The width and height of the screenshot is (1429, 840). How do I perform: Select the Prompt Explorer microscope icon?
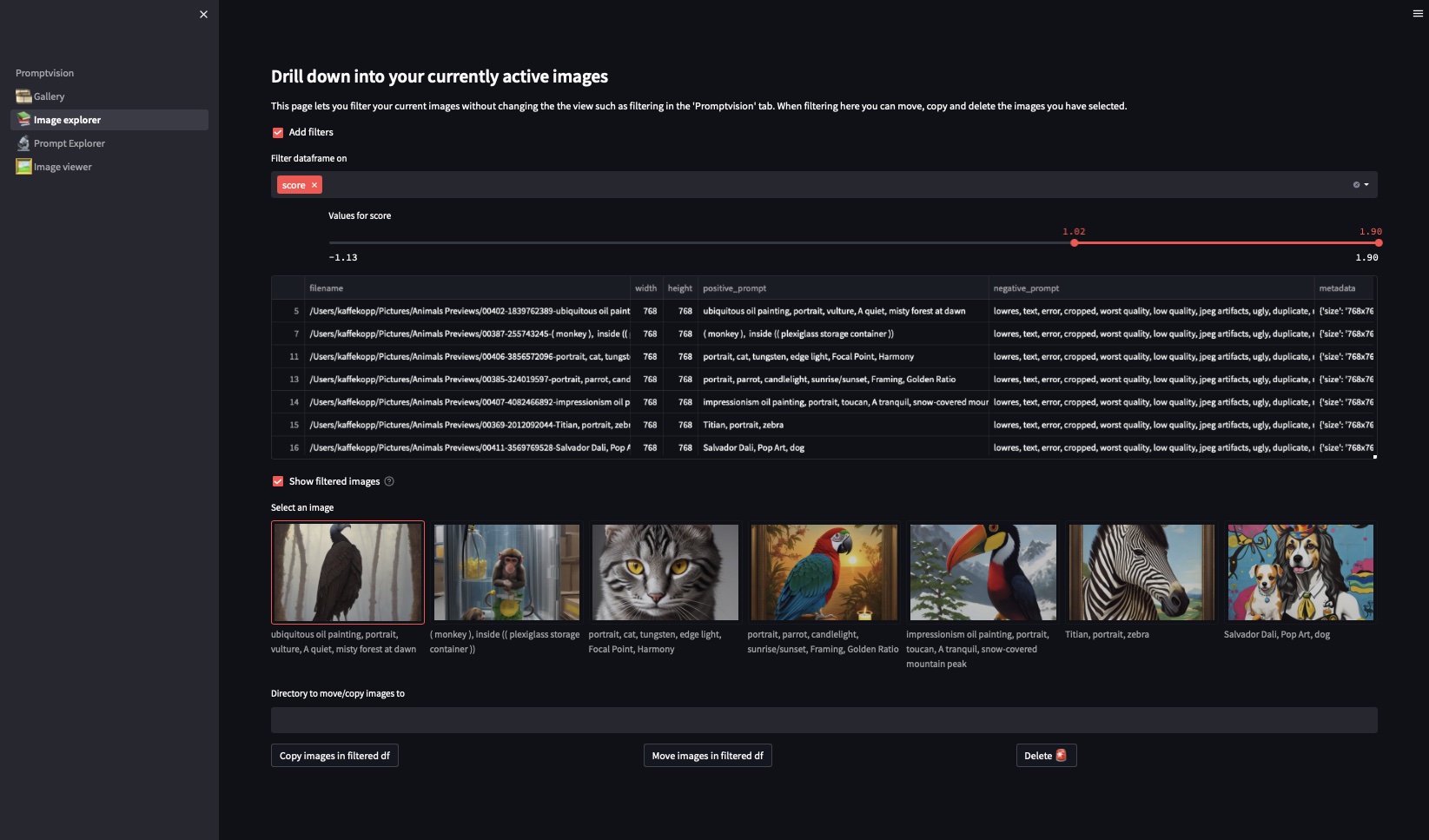[x=22, y=142]
